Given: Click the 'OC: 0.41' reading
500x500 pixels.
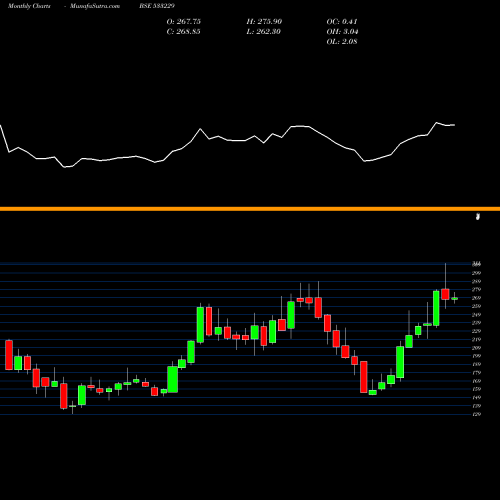Looking at the screenshot, I should pos(342,22).
